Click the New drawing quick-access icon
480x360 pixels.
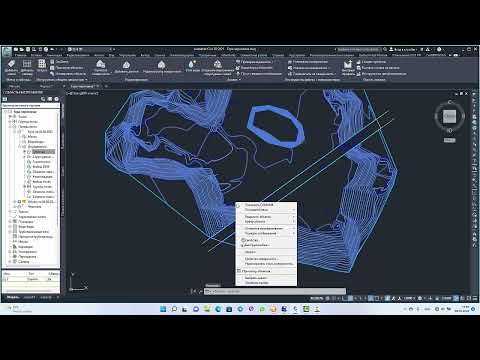[x=16, y=49]
